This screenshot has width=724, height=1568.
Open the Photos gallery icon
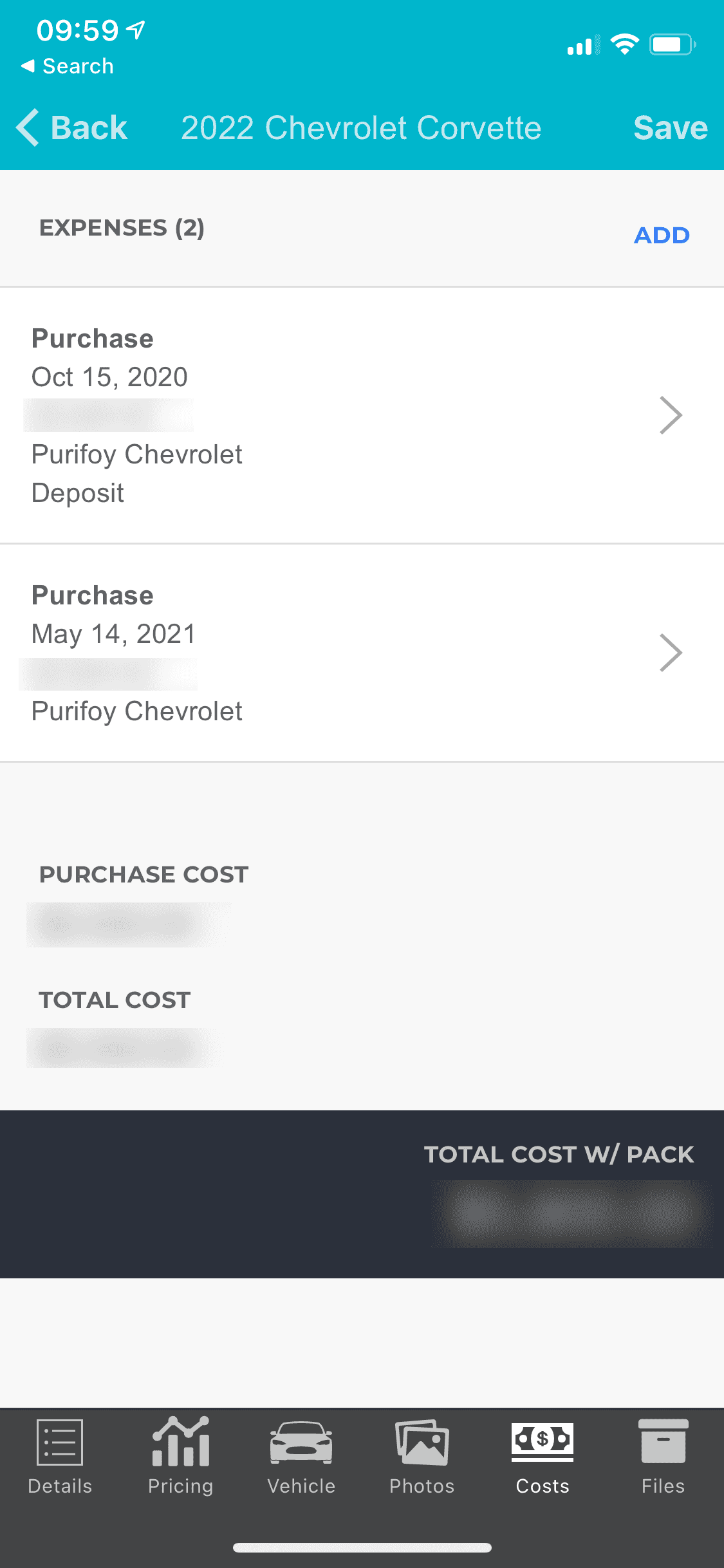coord(422,1442)
